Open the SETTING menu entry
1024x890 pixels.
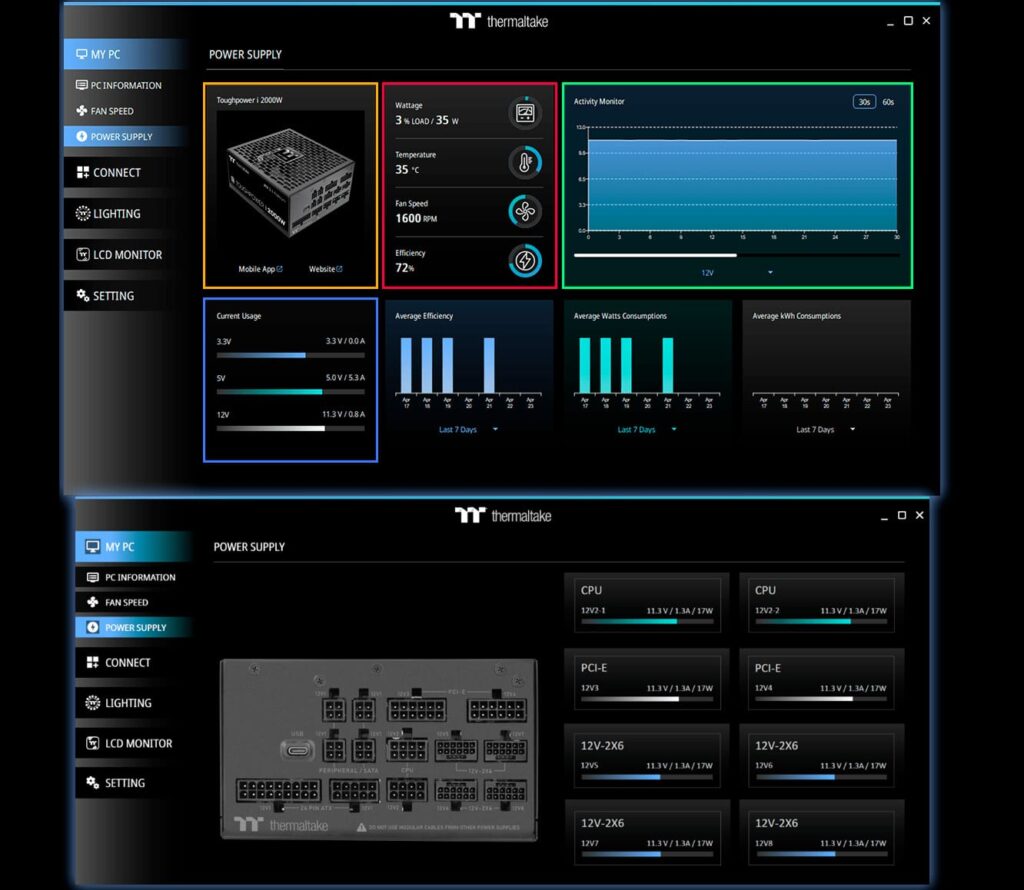[x=85, y=295]
